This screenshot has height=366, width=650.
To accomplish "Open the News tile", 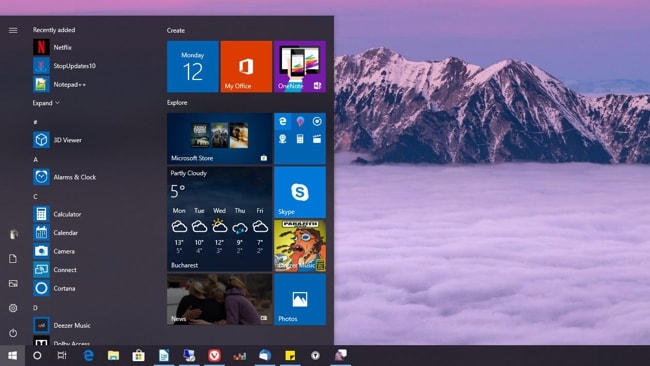I will pyautogui.click(x=220, y=299).
